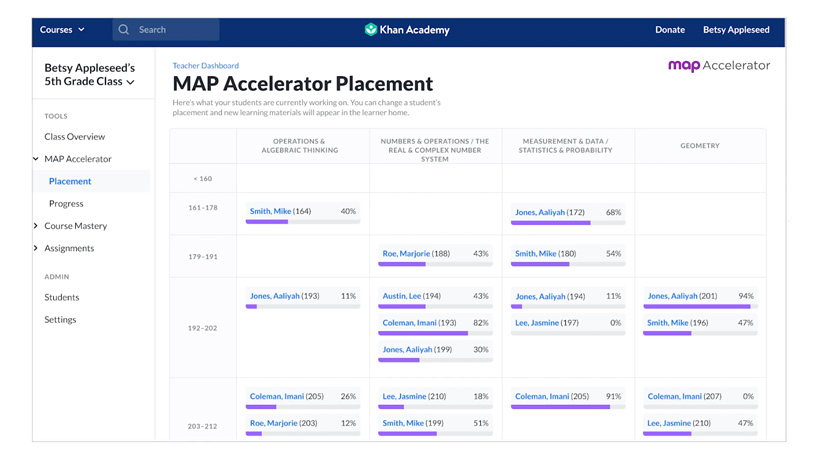Open Roe, Marjorie (203) placement link

click(x=274, y=423)
